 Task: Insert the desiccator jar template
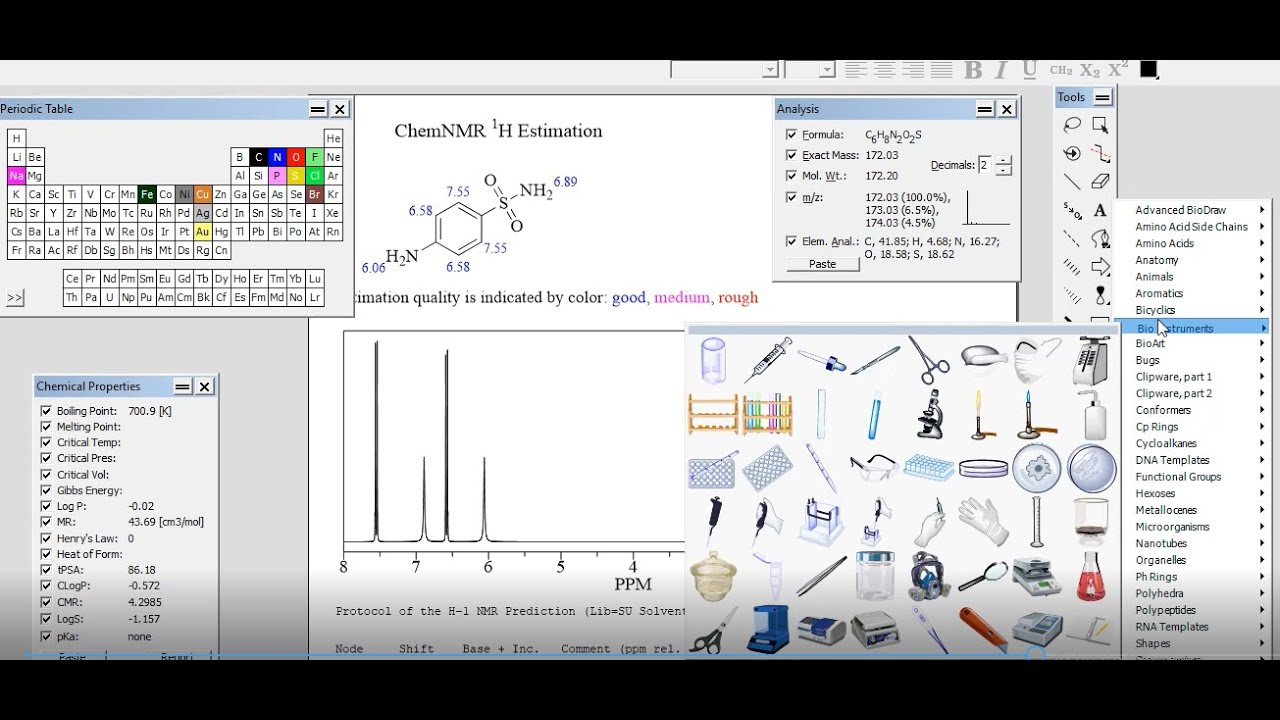pos(713,576)
